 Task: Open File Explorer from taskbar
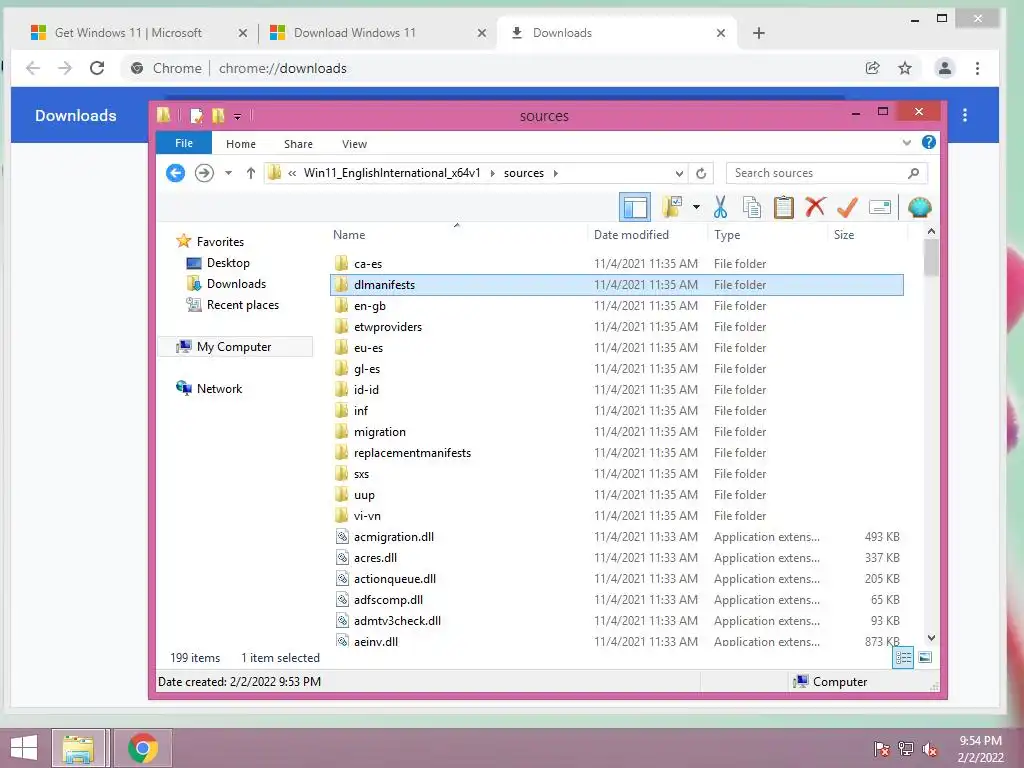pyautogui.click(x=78, y=748)
